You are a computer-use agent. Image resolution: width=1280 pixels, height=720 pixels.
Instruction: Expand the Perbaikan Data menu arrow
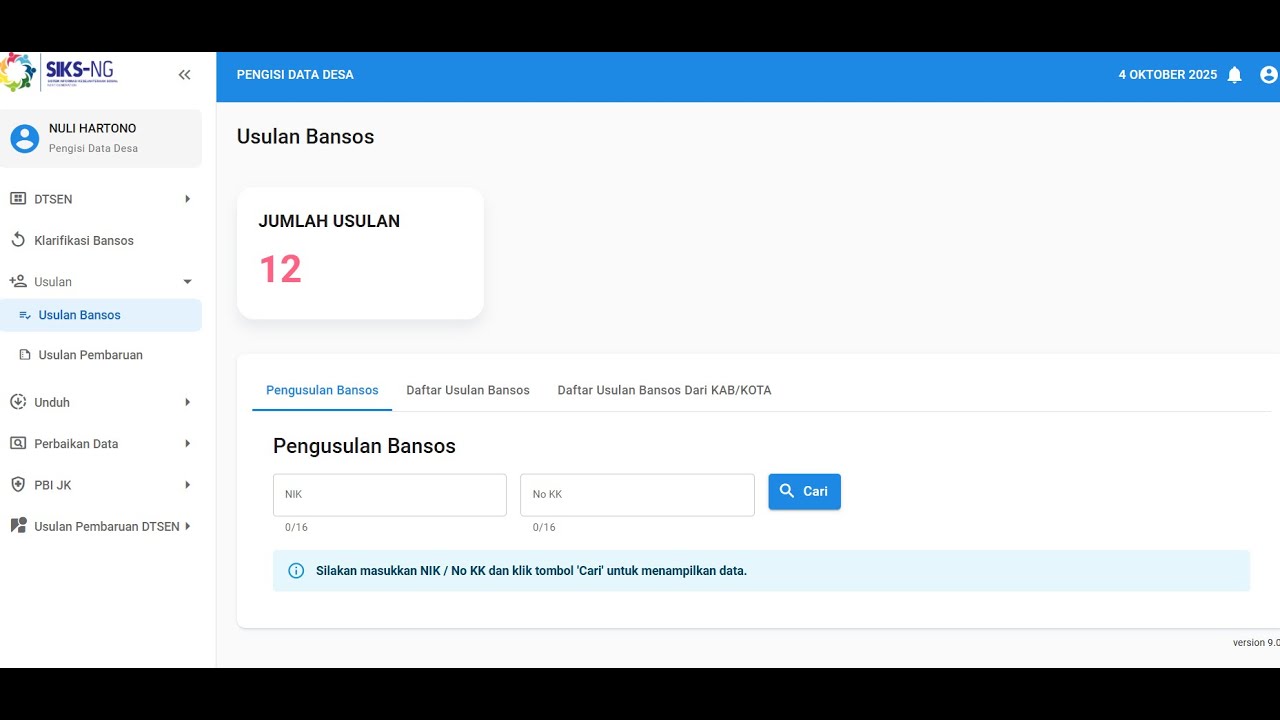(x=187, y=444)
